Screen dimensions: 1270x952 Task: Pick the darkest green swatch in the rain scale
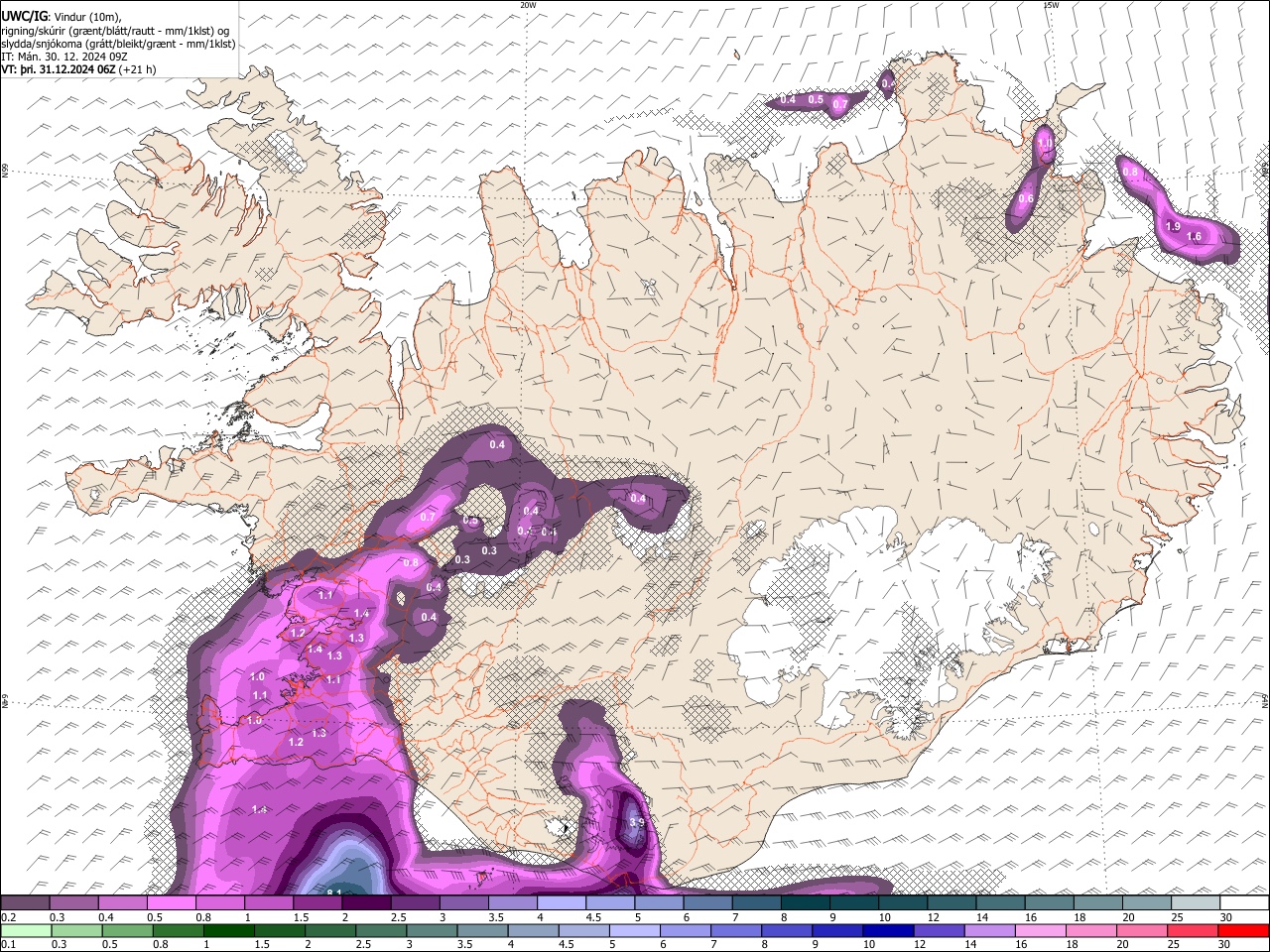tap(229, 930)
